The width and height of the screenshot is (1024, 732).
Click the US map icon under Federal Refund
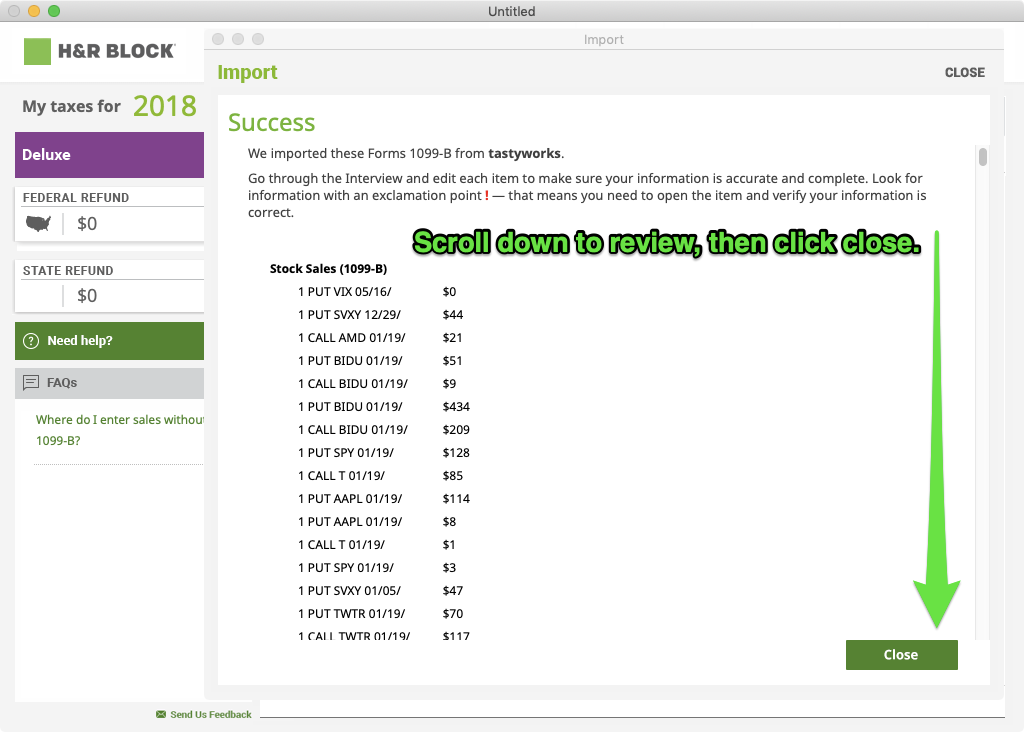pos(39,223)
